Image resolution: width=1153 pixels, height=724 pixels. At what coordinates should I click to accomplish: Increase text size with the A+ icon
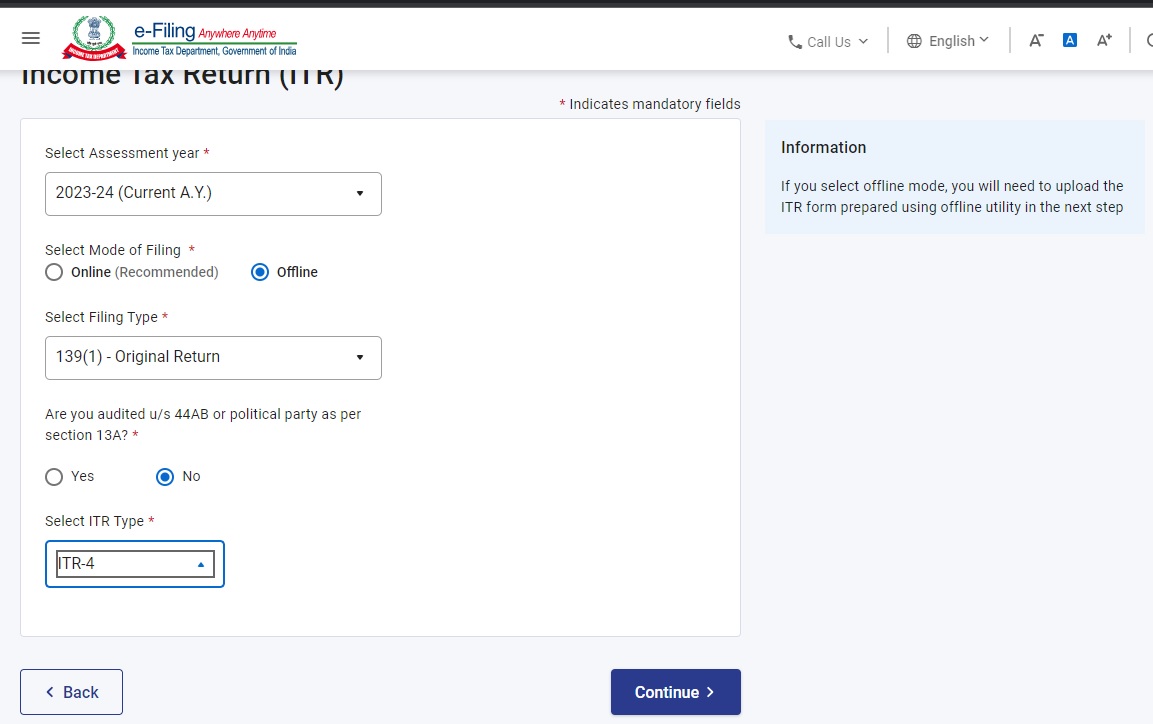(x=1102, y=39)
